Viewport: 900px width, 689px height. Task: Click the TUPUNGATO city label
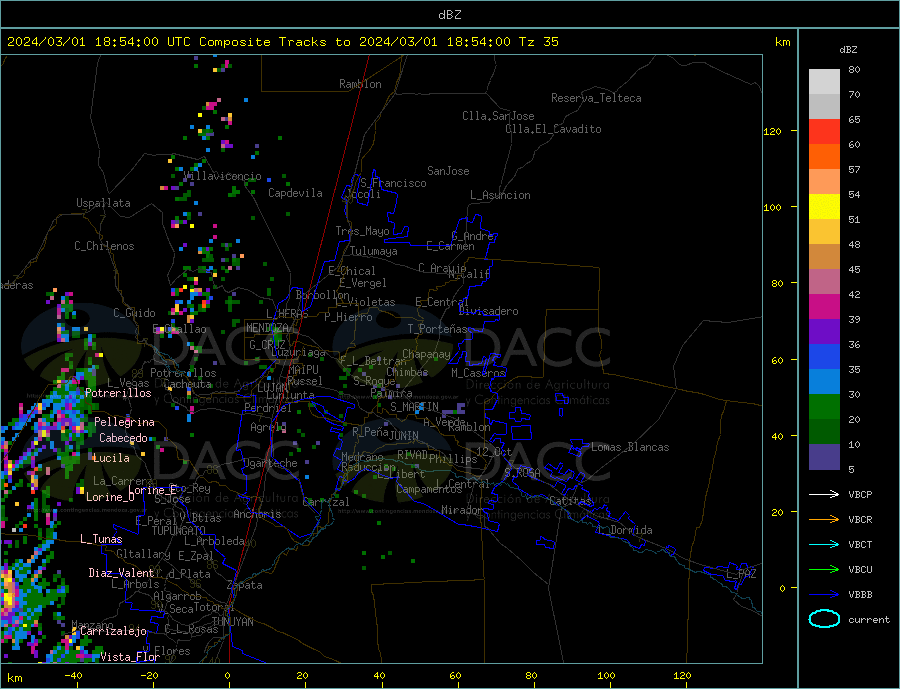tap(179, 531)
